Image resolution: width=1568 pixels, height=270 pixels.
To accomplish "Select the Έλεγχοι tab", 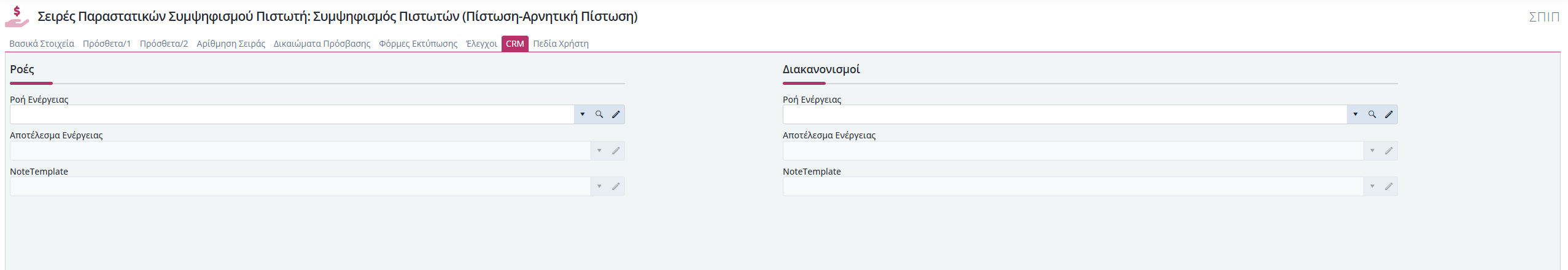I will pos(481,44).
